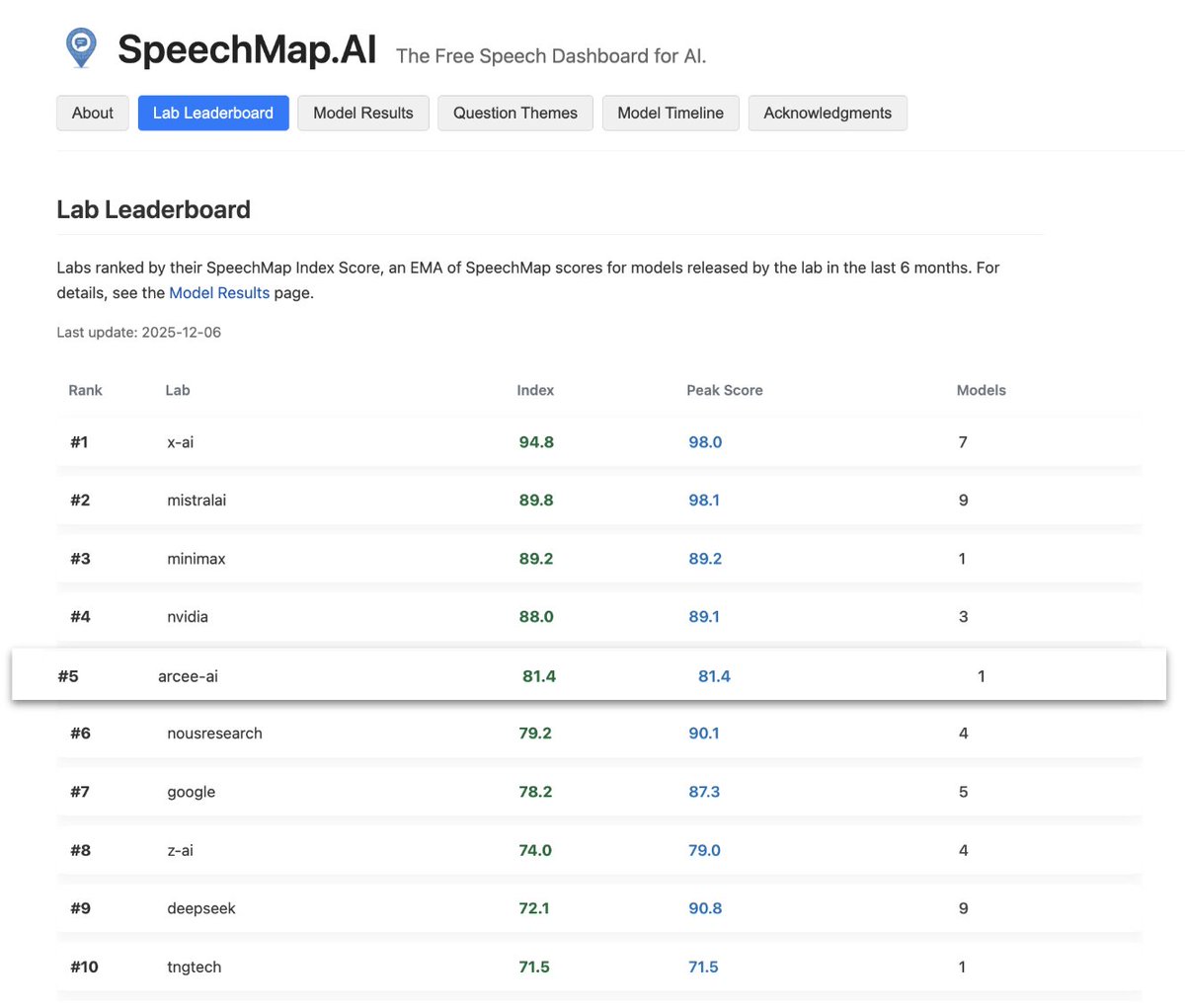Click x-ai's index score 94.8
The image size is (1185, 1008).
tap(536, 441)
